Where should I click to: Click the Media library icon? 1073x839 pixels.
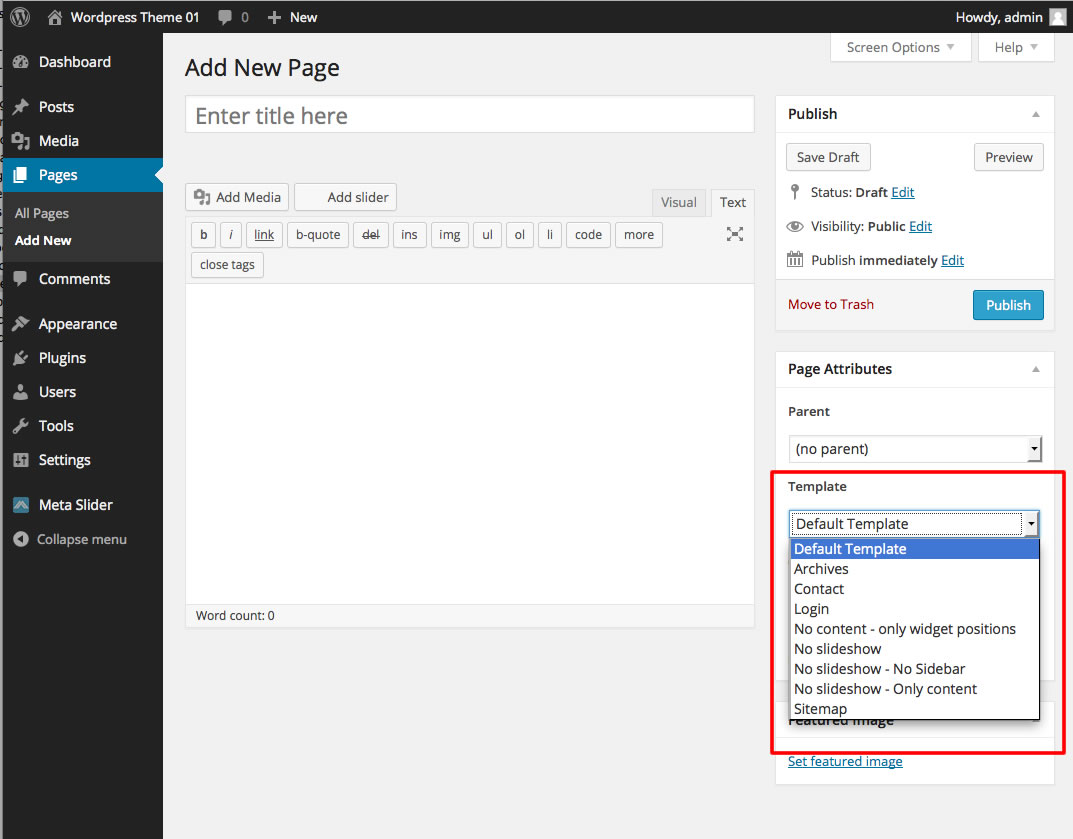coord(21,141)
